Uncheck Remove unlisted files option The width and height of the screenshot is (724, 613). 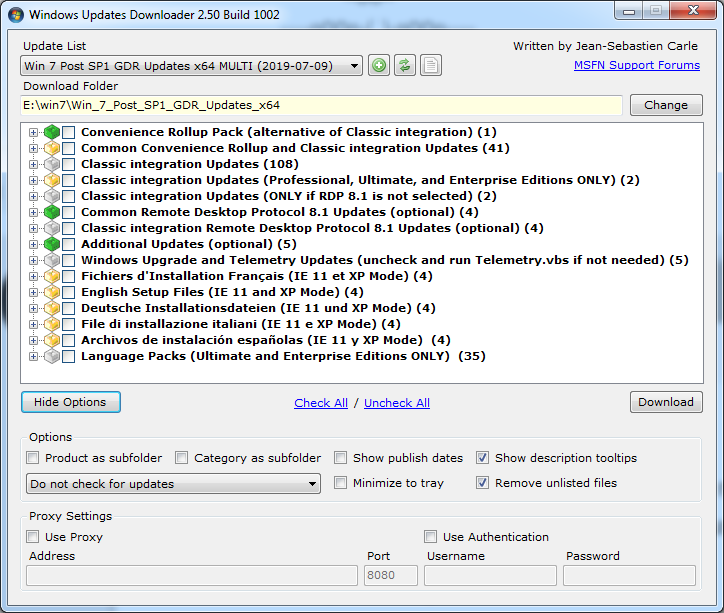pos(483,483)
